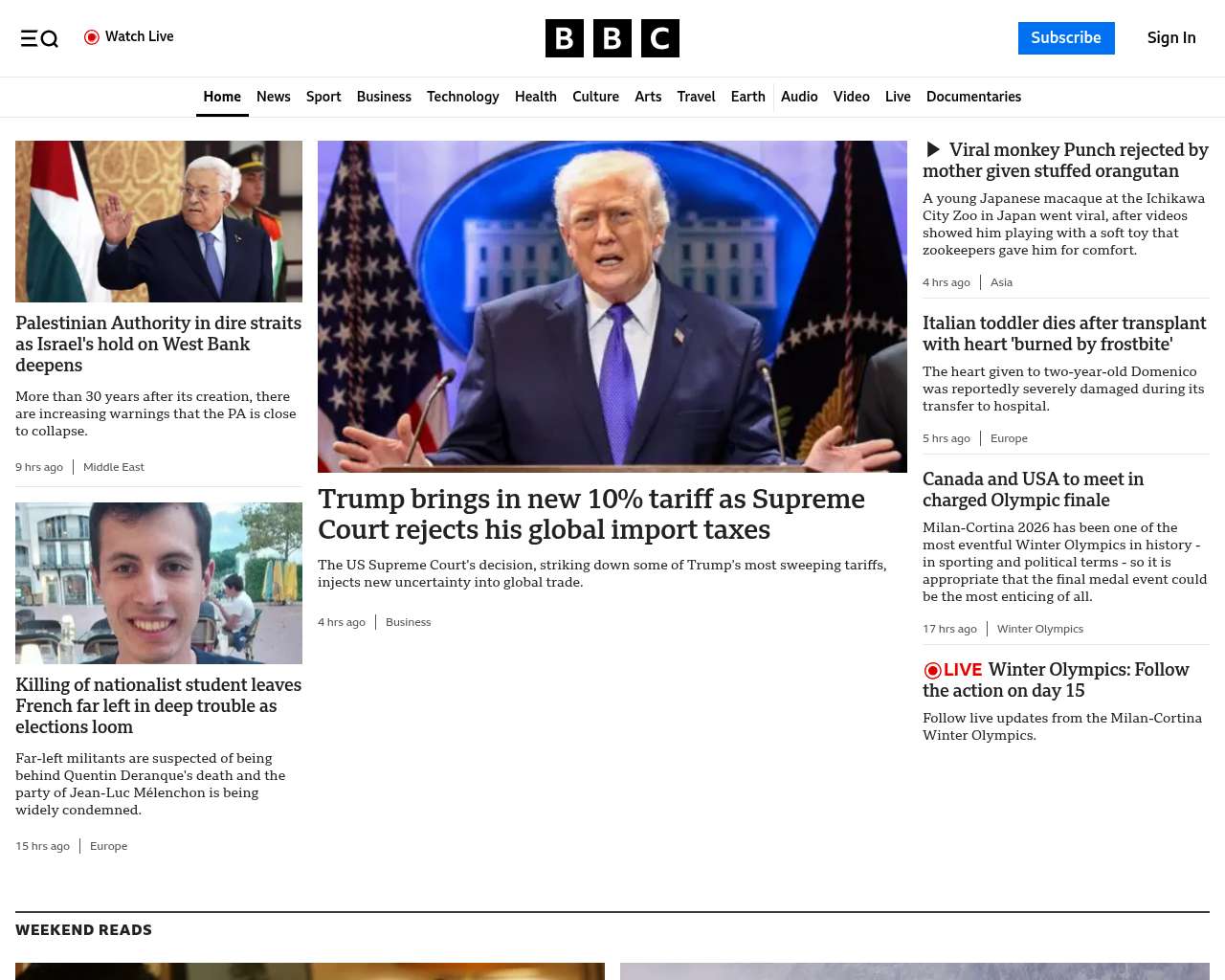Viewport: 1225px width, 980px height.
Task: Click Sign In
Action: (x=1171, y=38)
